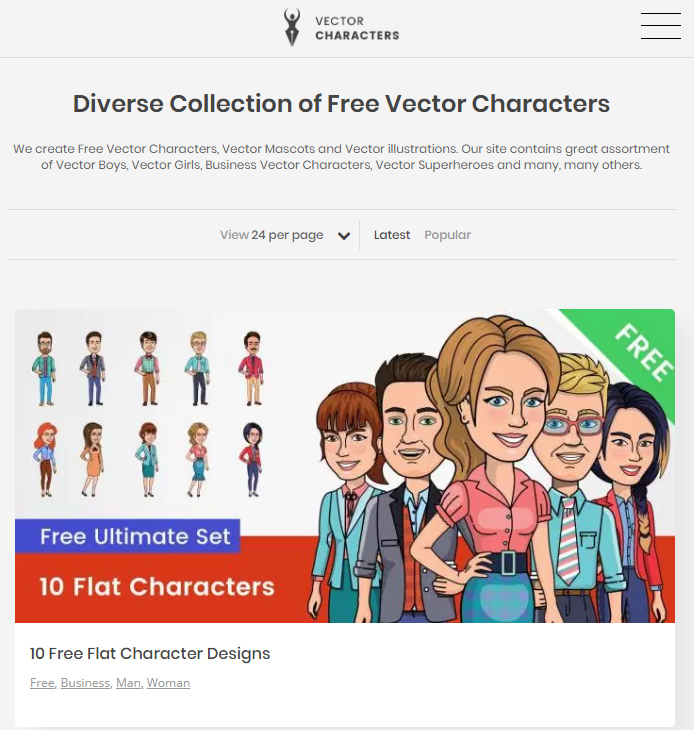Click the bearded man mini character
The width and height of the screenshot is (694, 730).
(x=45, y=368)
